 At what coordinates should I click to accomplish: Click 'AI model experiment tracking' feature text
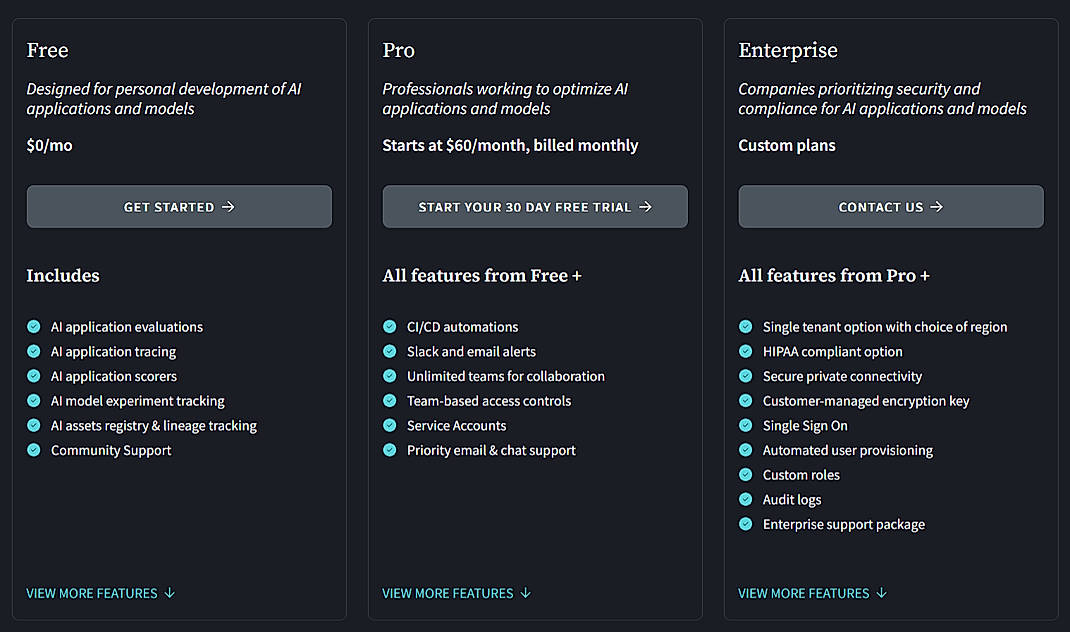pyautogui.click(x=138, y=401)
